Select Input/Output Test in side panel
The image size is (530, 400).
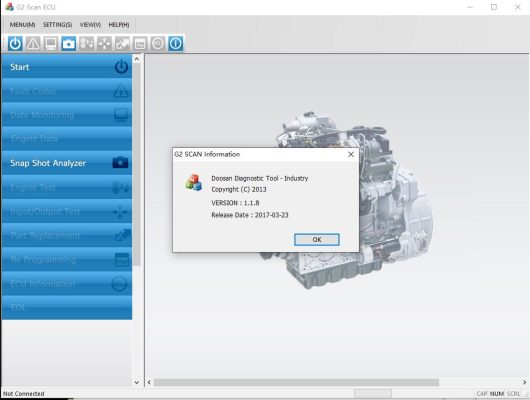point(67,211)
